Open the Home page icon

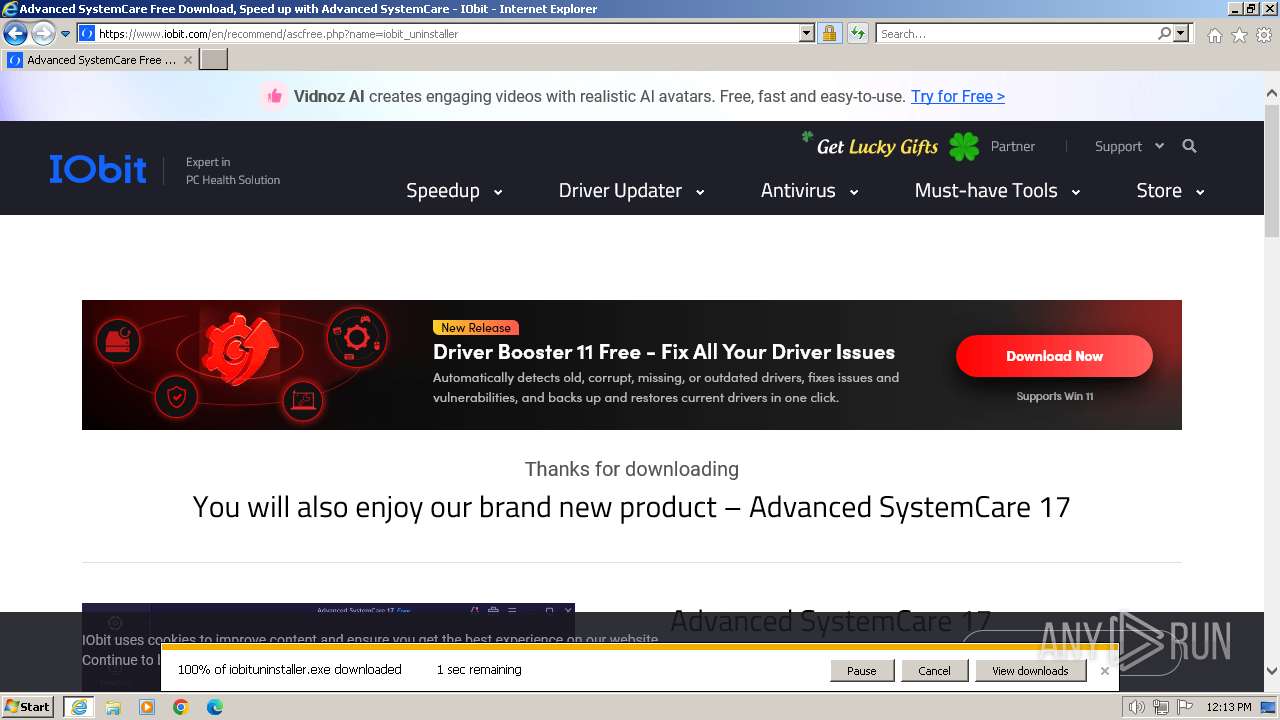coord(1214,35)
